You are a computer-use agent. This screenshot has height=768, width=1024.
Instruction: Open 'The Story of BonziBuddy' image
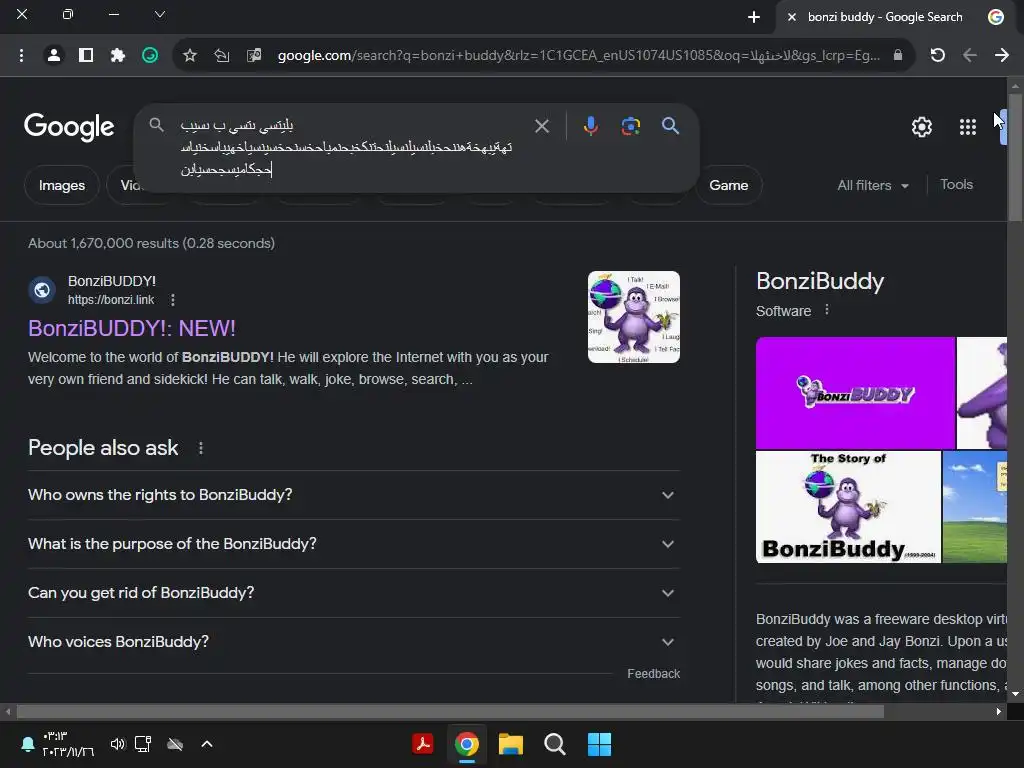848,507
